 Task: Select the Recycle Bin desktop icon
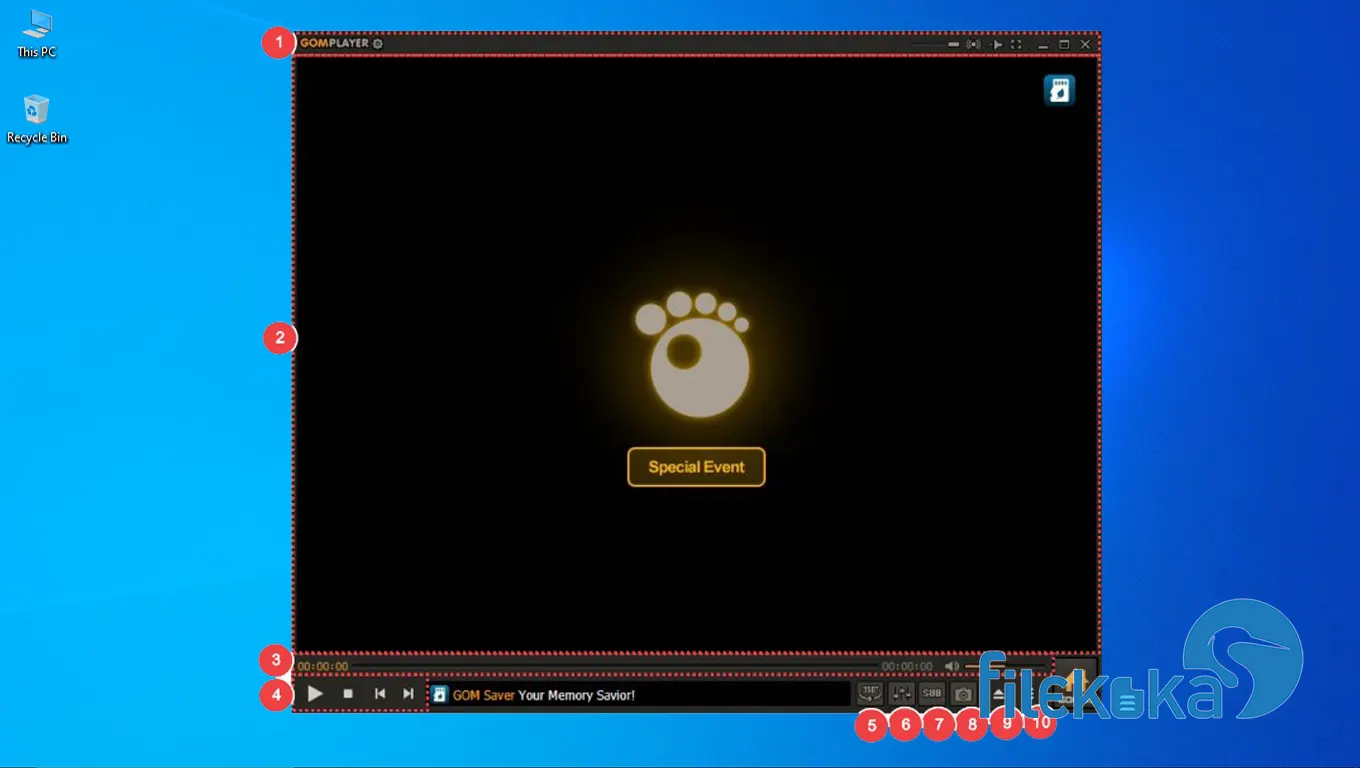click(37, 119)
